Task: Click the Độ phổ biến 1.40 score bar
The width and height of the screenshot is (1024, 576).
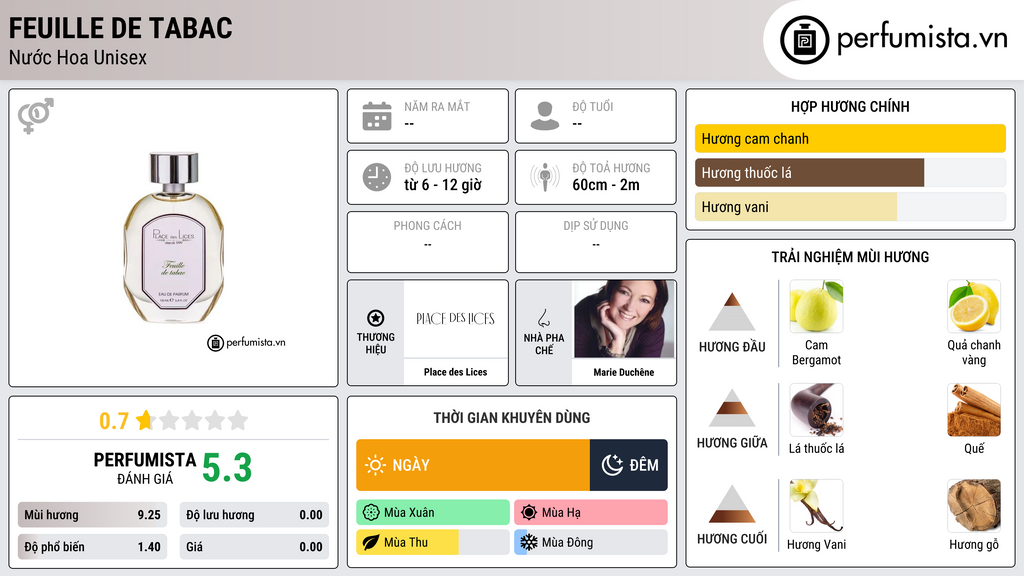Action: 92,547
